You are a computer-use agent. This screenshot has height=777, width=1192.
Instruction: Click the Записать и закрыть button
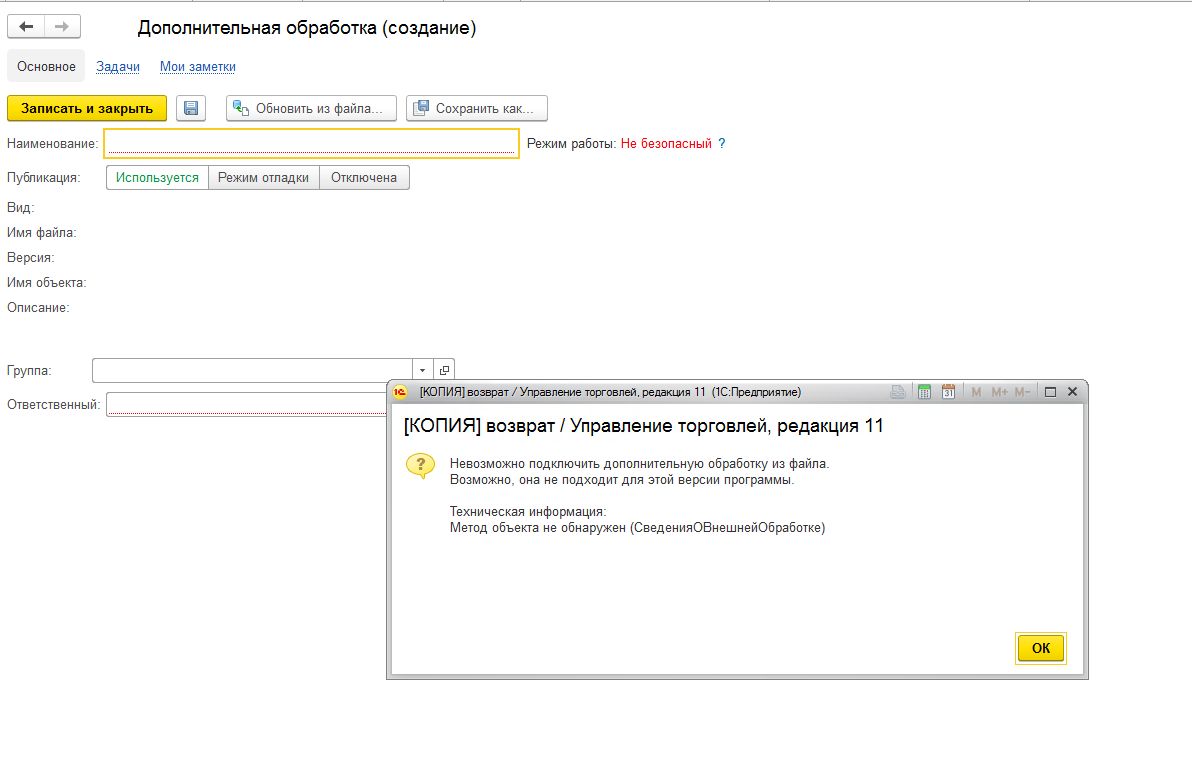tap(87, 108)
